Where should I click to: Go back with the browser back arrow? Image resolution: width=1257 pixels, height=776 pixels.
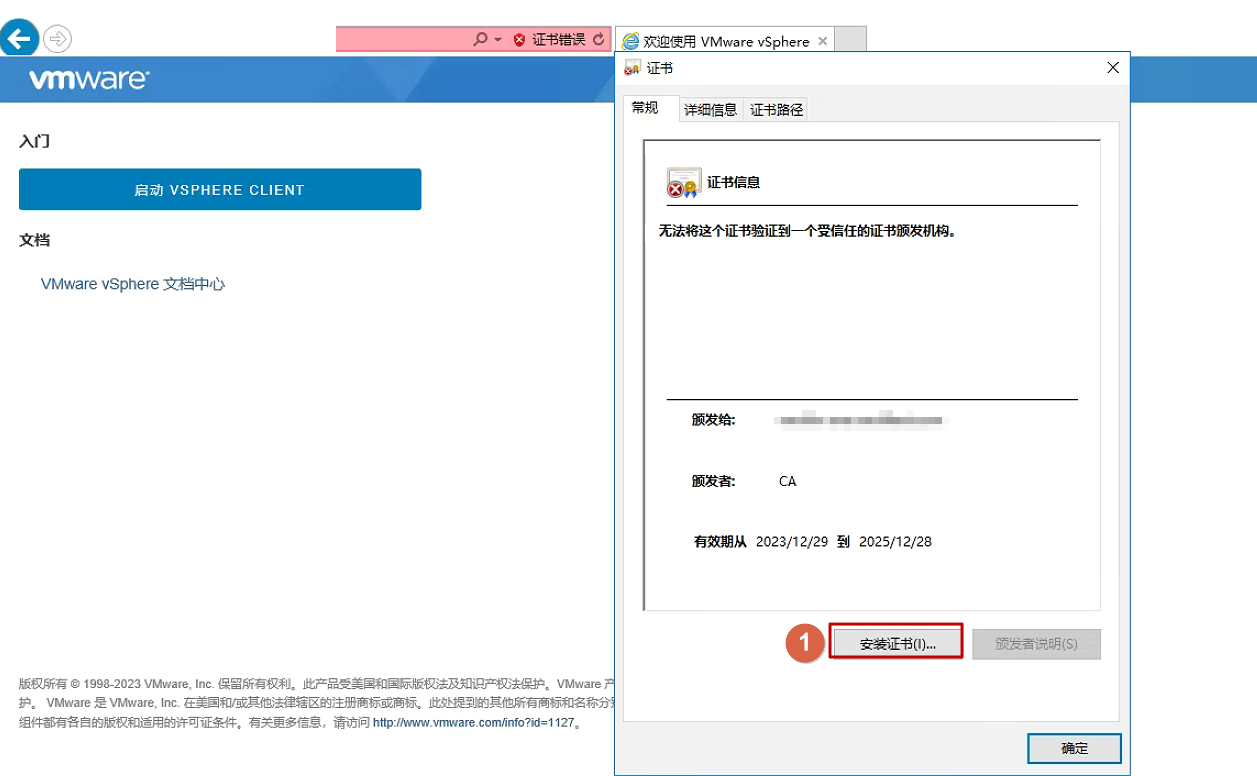point(18,38)
